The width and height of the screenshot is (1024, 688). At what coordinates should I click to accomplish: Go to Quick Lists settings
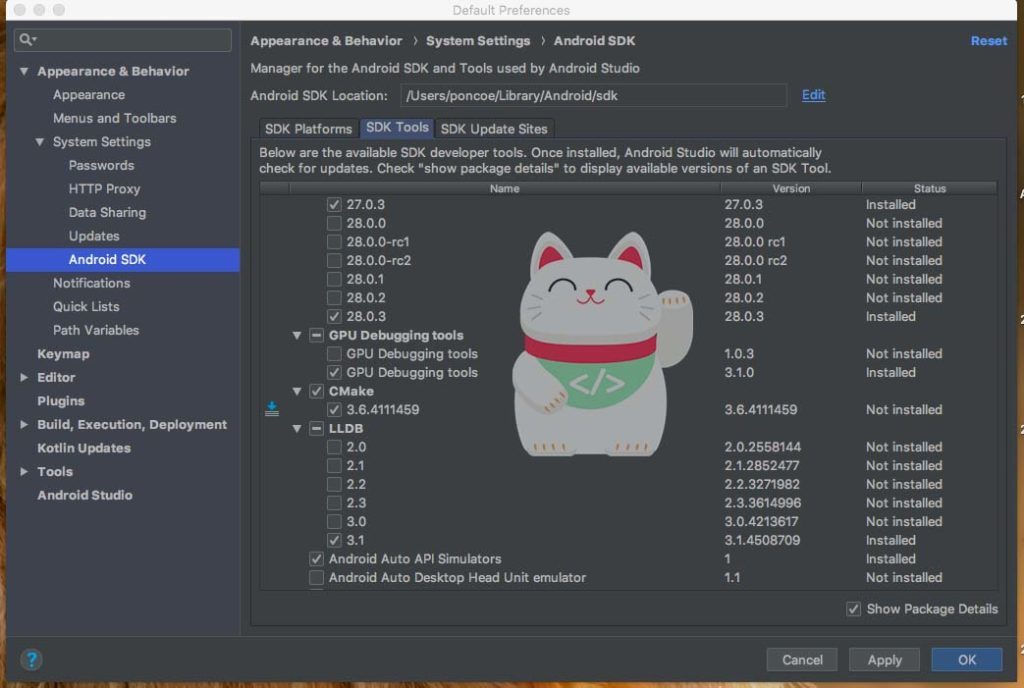coord(86,306)
